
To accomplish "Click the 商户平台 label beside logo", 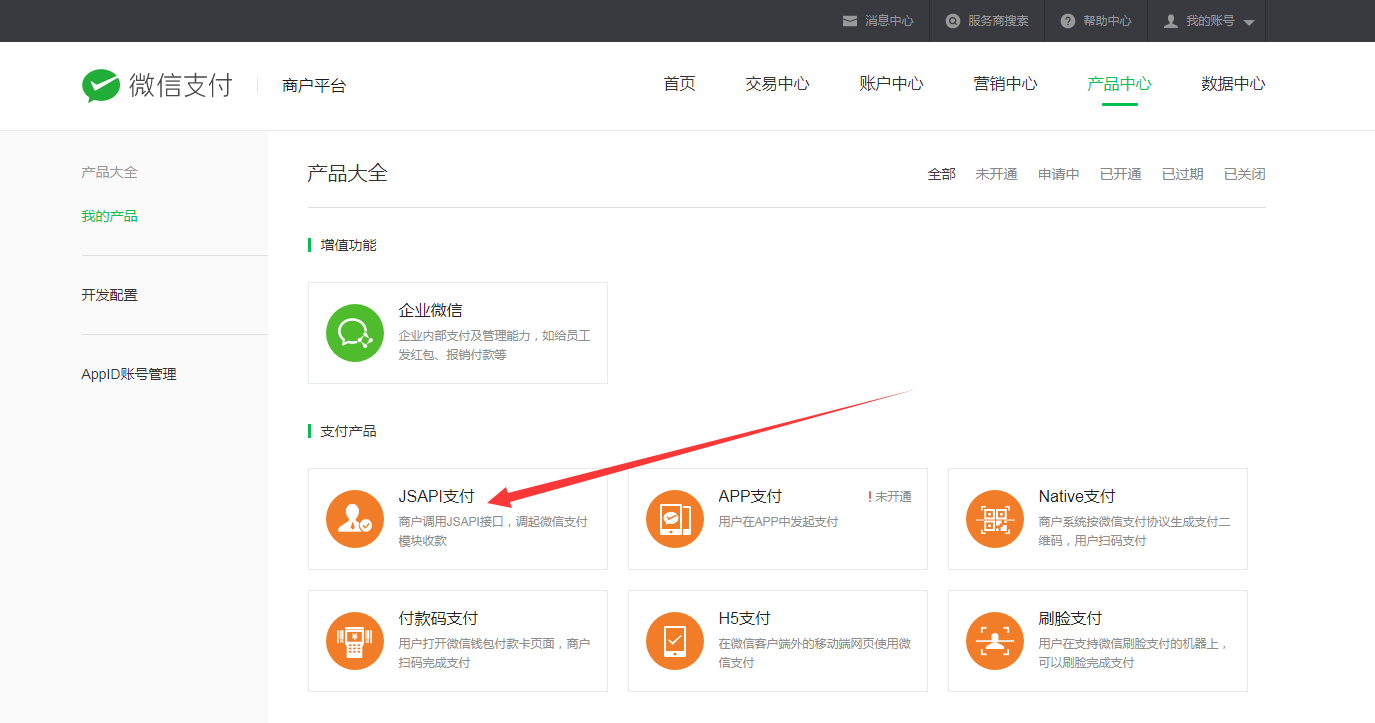I will point(314,86).
